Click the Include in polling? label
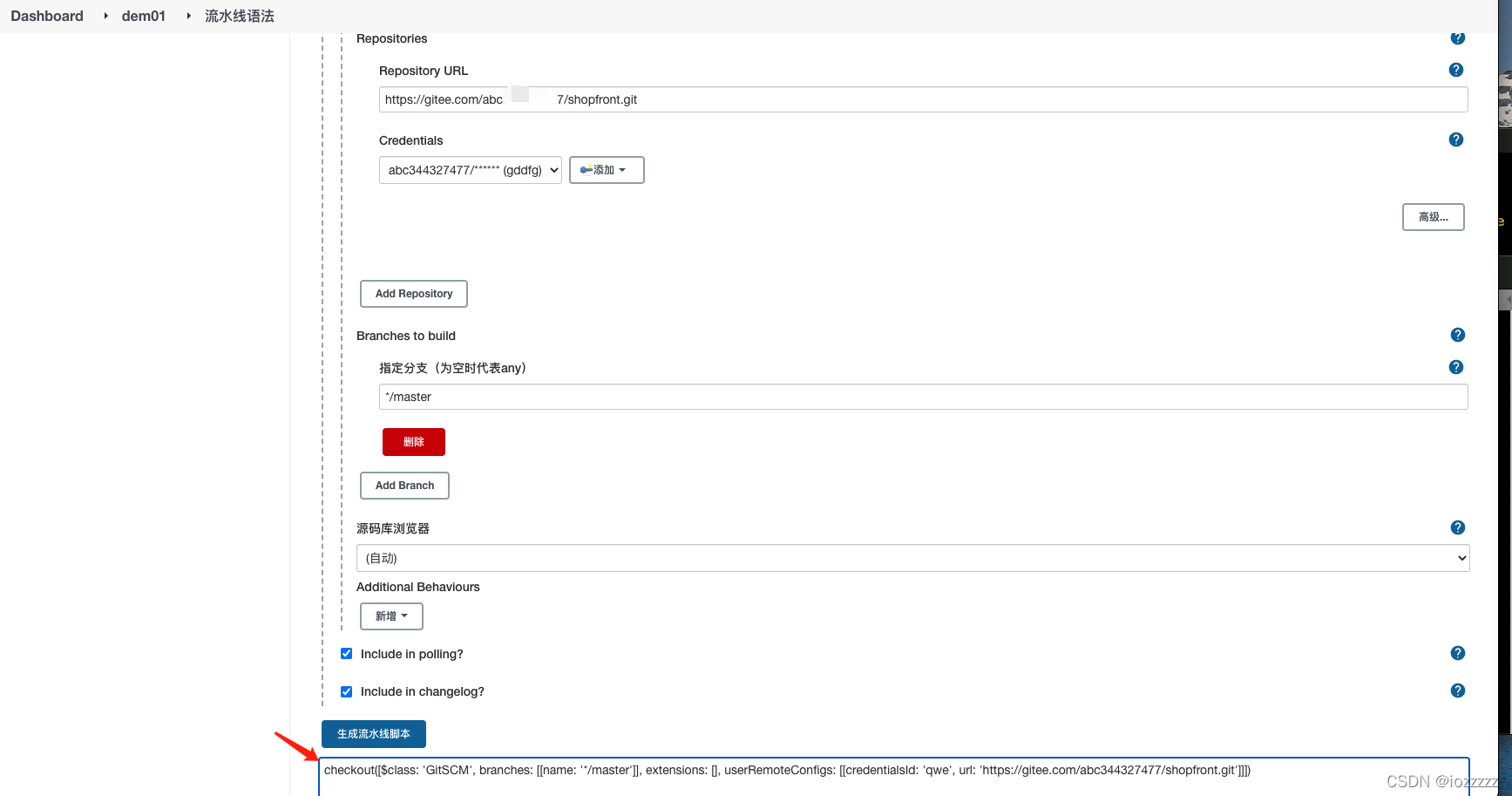1512x796 pixels. pos(412,654)
